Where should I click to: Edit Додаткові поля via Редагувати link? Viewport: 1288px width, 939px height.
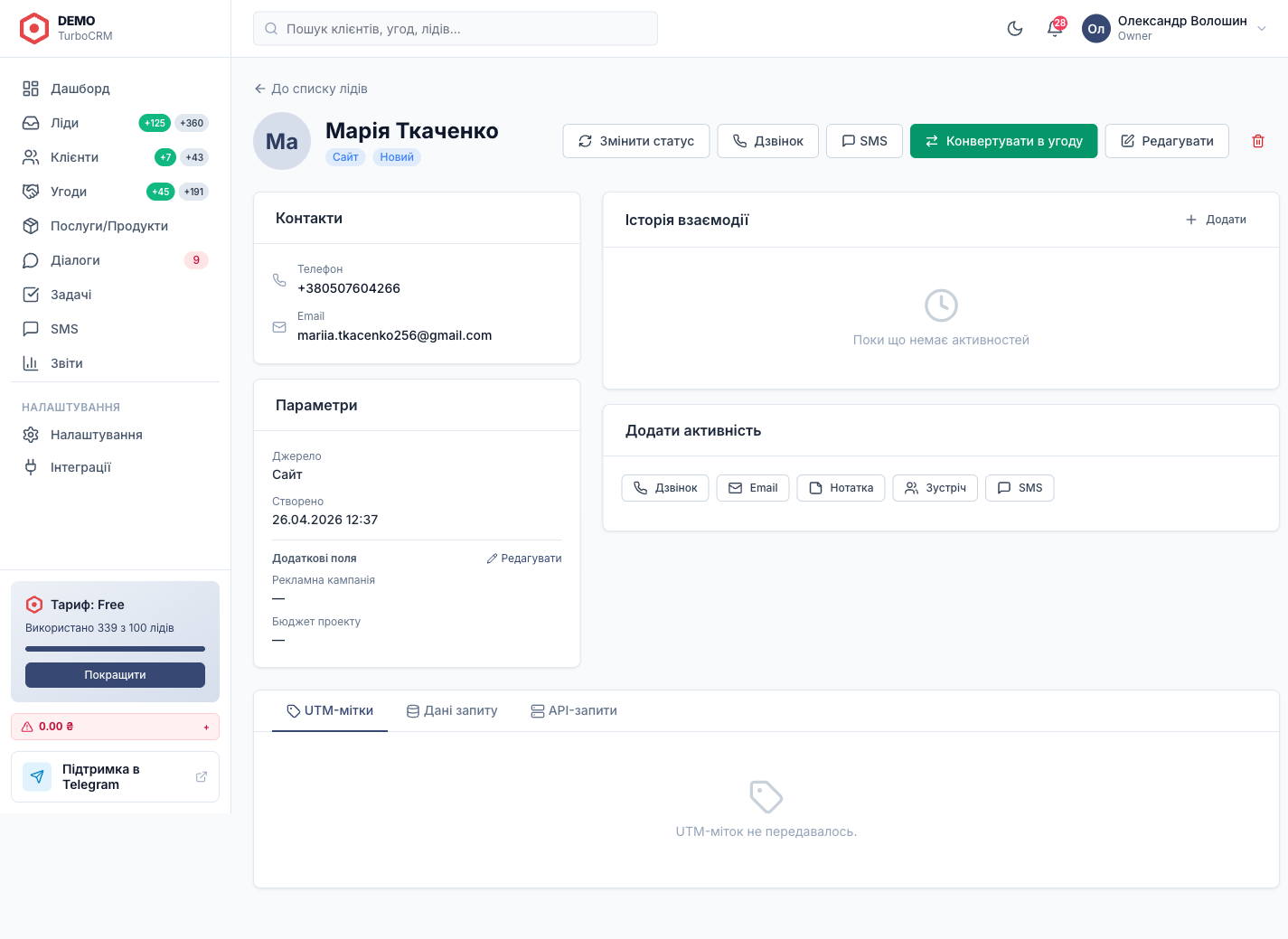coord(524,559)
